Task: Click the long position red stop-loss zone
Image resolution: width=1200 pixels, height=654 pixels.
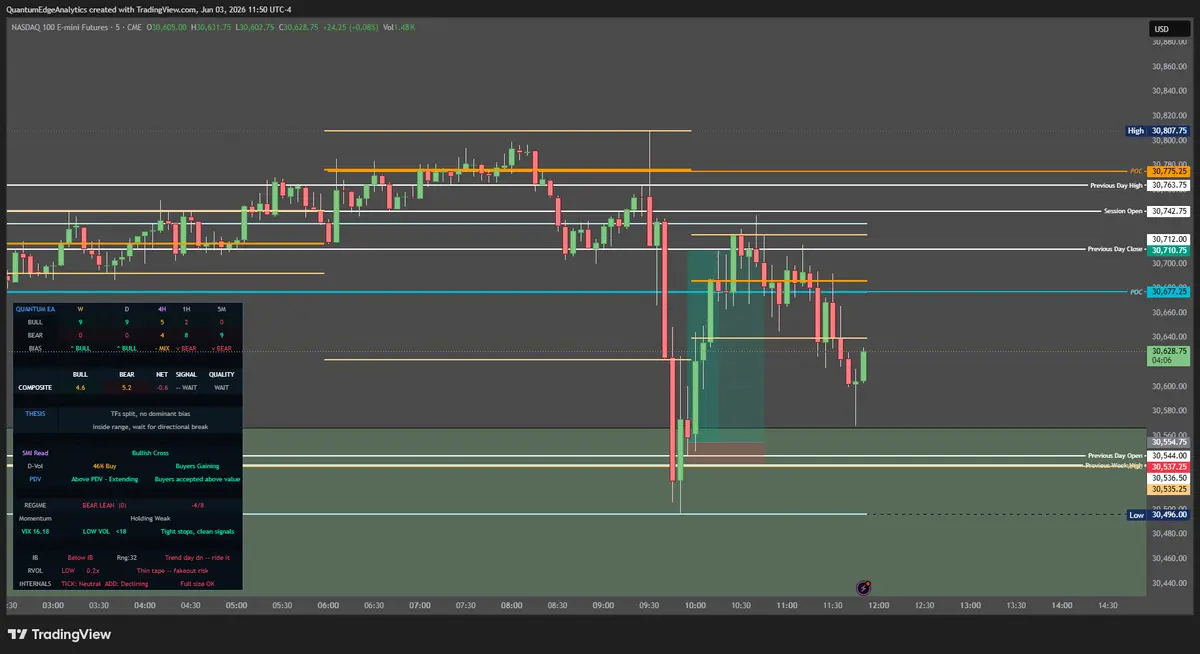Action: [x=726, y=453]
